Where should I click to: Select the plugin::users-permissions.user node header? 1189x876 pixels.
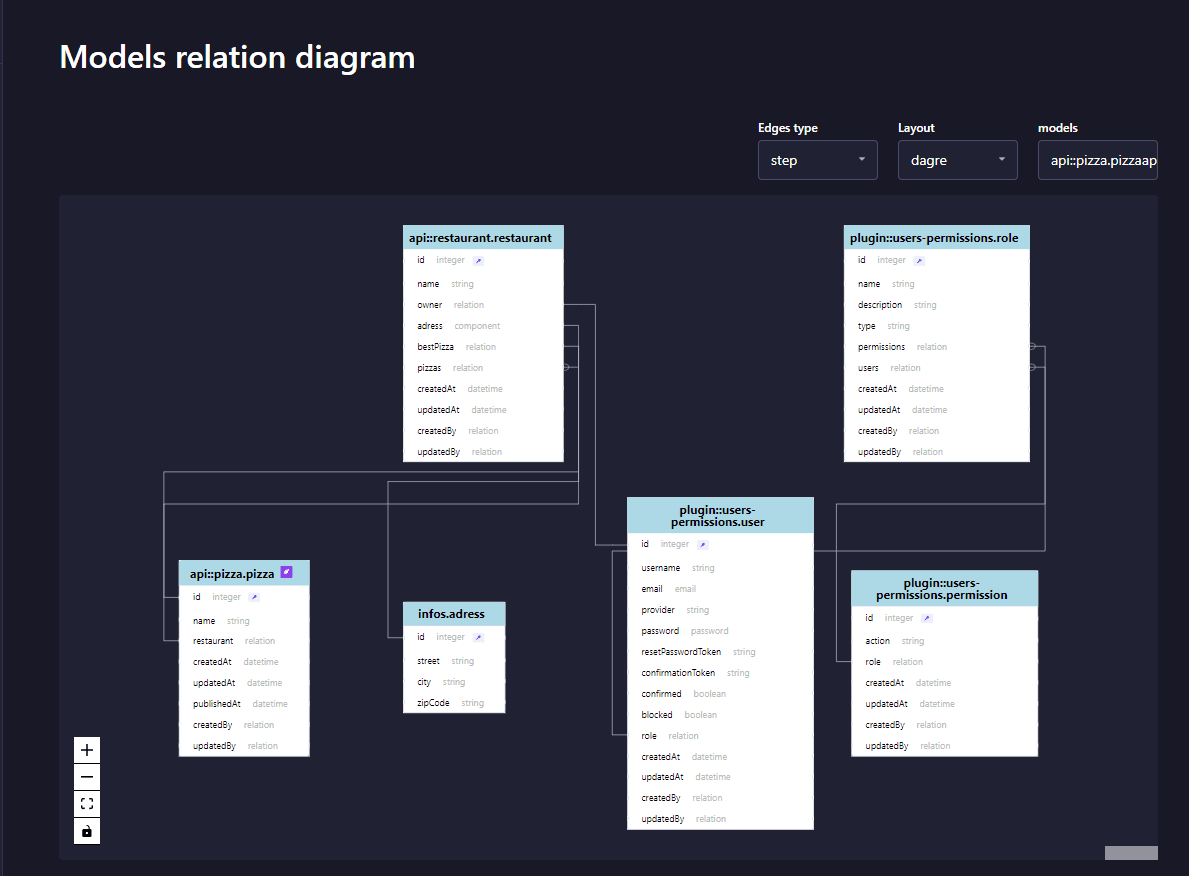pos(720,515)
